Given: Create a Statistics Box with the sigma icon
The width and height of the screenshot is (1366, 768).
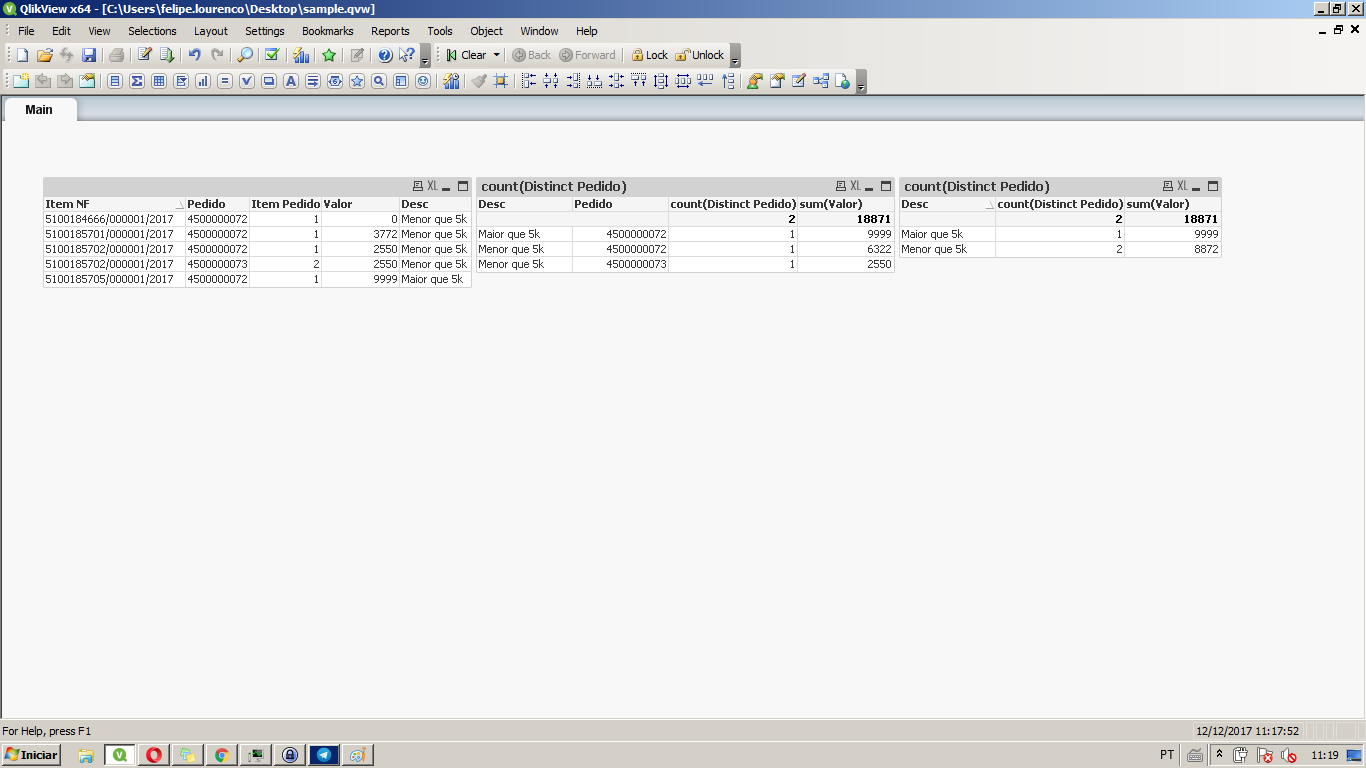Looking at the screenshot, I should point(137,81).
